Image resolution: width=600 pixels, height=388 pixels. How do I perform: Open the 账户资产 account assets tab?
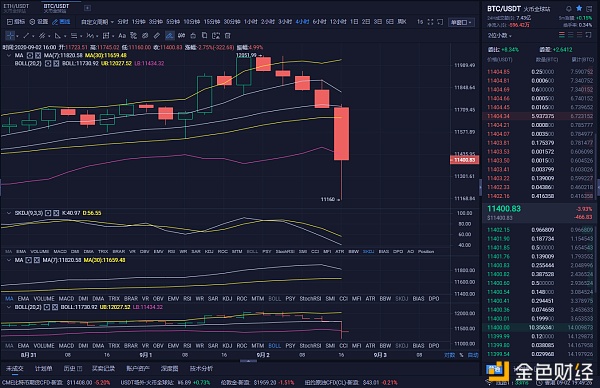(138, 368)
